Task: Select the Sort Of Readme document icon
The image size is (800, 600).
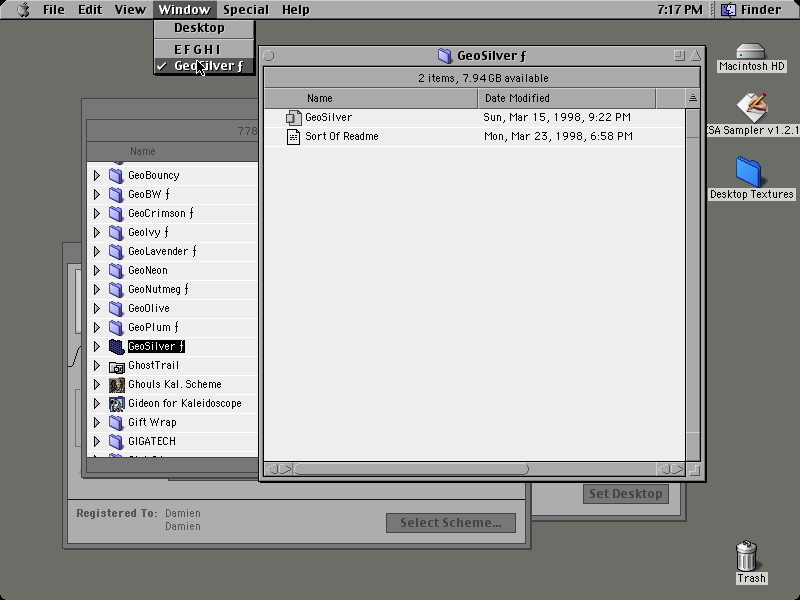Action: point(293,137)
